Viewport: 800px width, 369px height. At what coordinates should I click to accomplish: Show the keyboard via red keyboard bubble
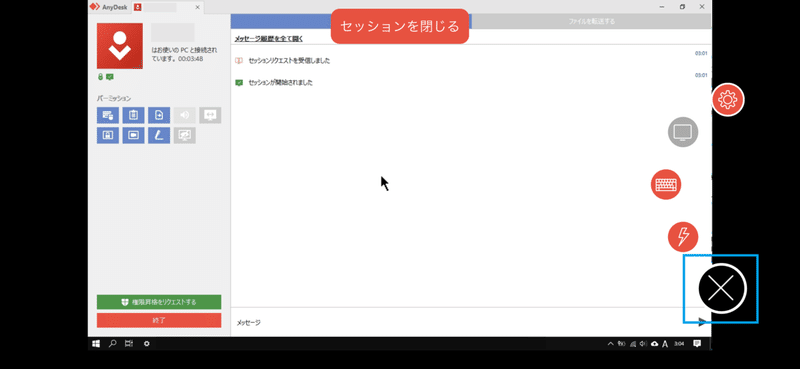click(x=666, y=184)
